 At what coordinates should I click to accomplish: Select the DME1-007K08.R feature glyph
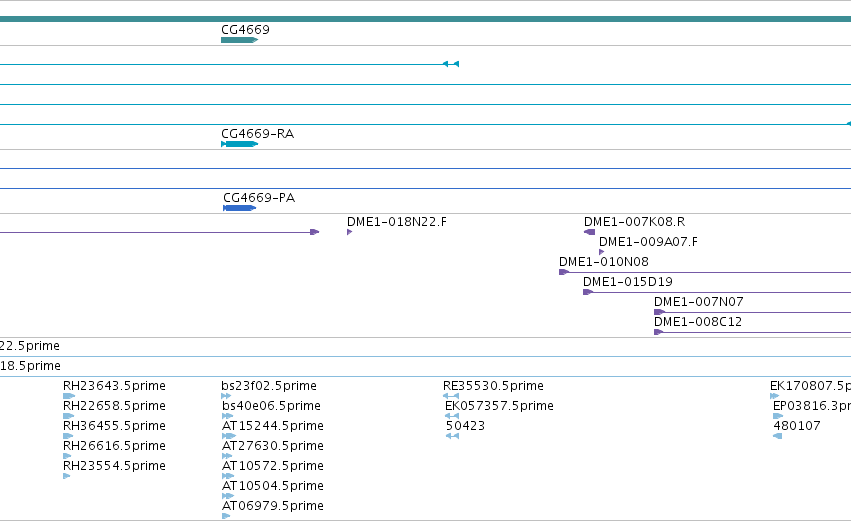tap(589, 232)
